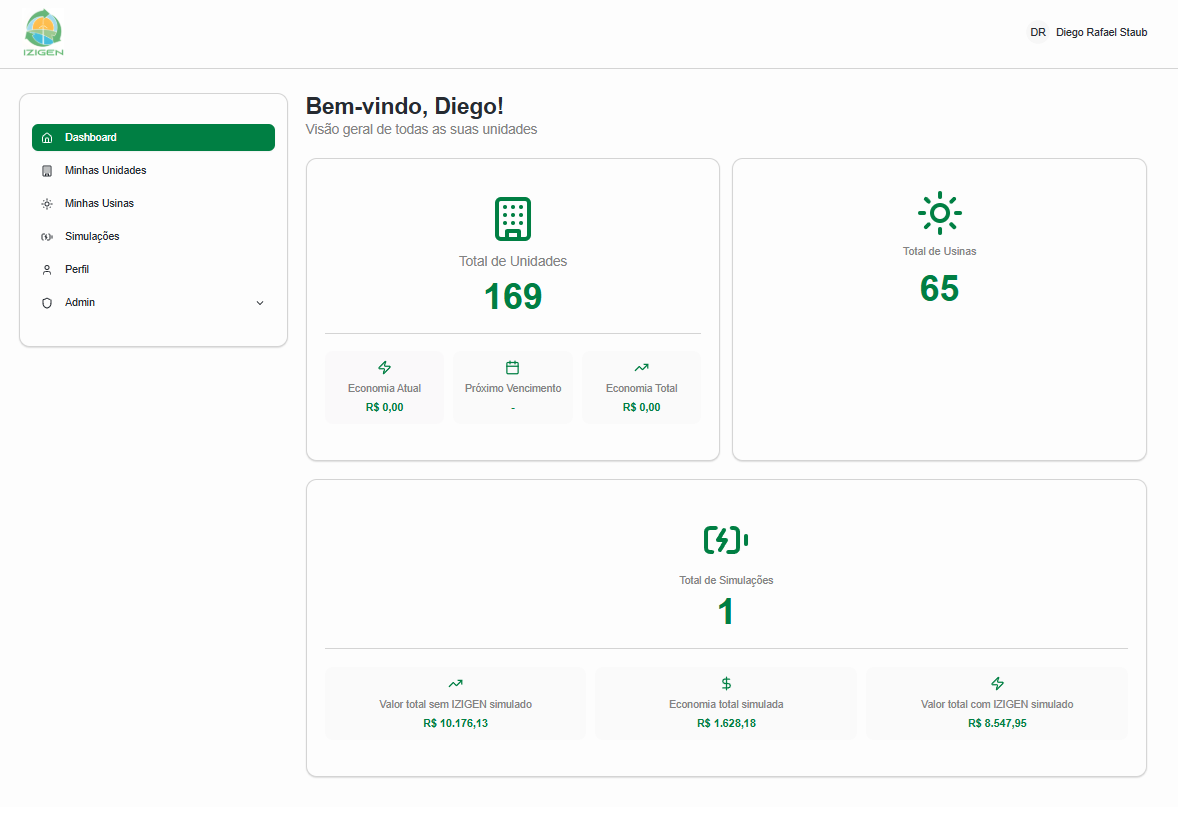Click the trending arrow icon above Economia Total
This screenshot has width=1178, height=835.
pos(641,368)
